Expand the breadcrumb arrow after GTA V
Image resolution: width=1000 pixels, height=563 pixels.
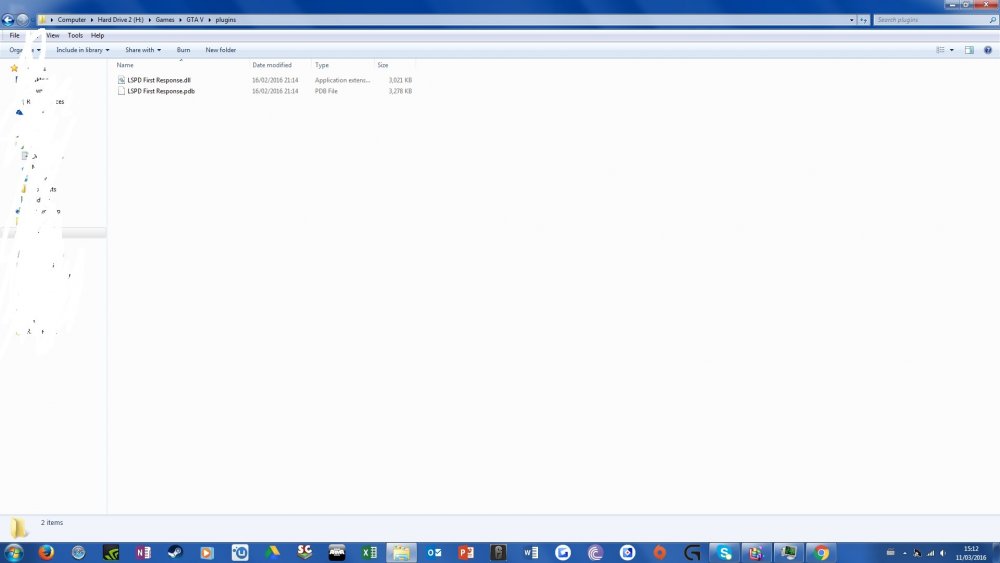(x=209, y=20)
